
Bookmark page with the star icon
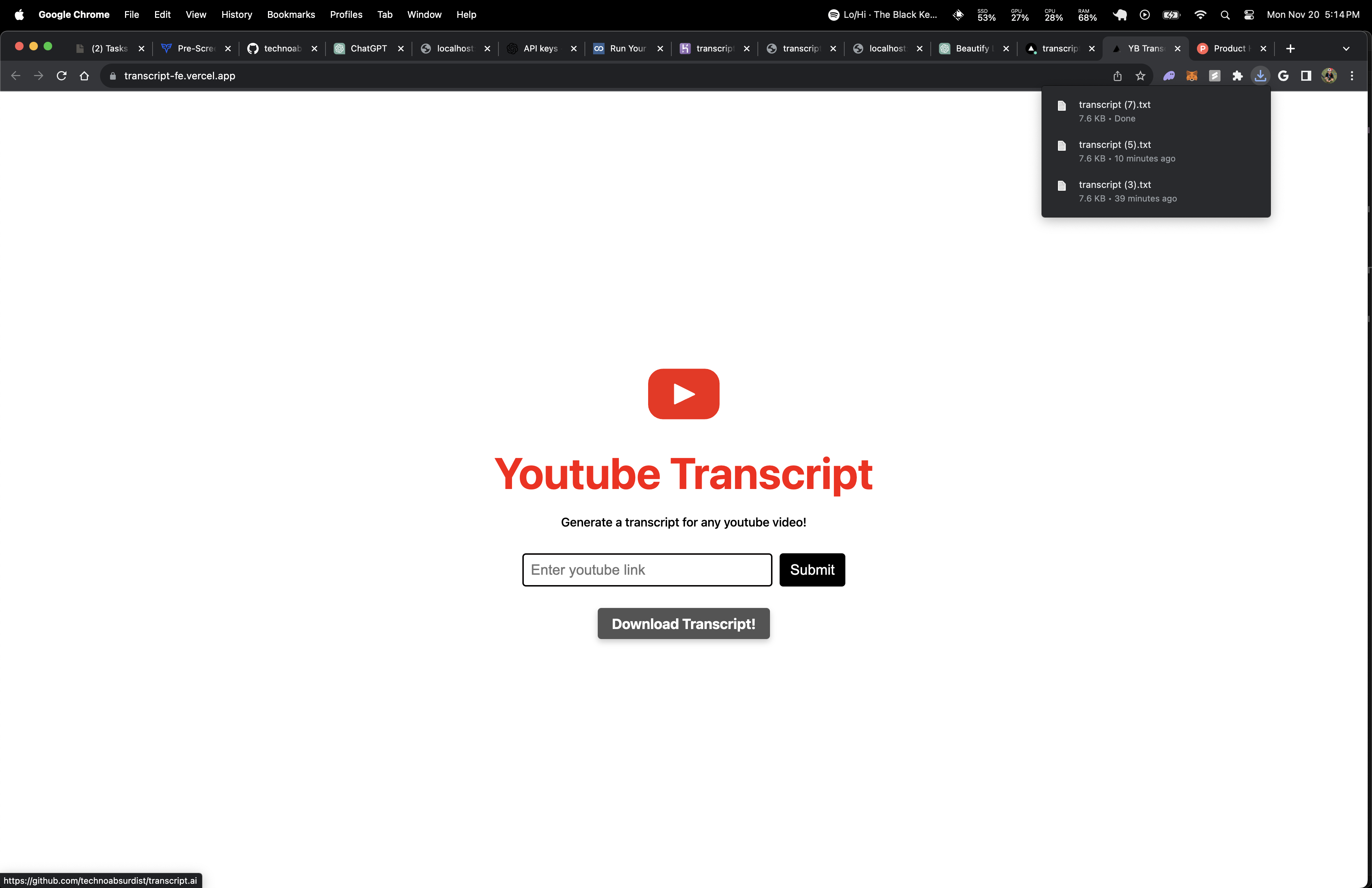tap(1140, 75)
